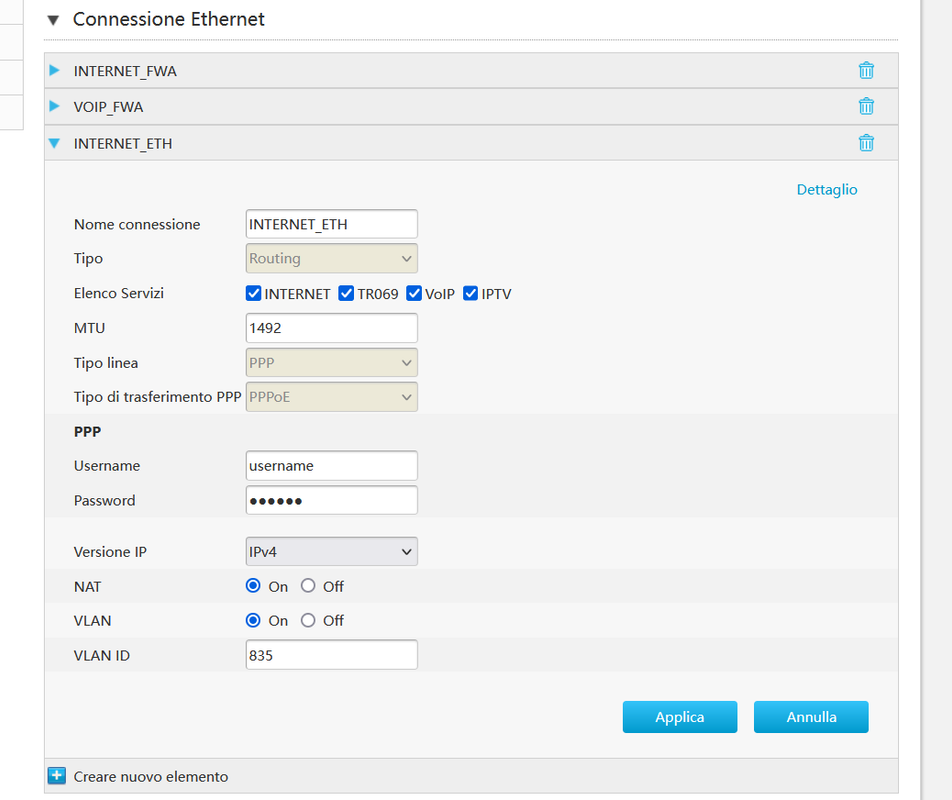The image size is (952, 800).
Task: Uncheck the TR069 service checkbox
Action: pyautogui.click(x=346, y=293)
